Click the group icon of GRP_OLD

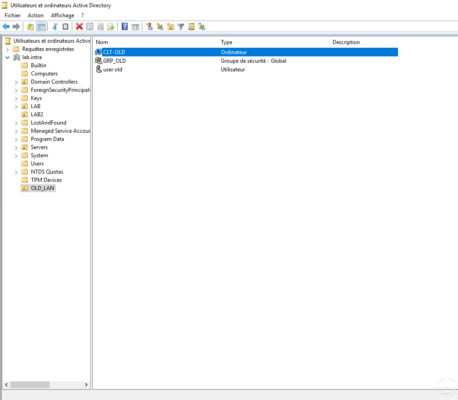tap(98, 61)
